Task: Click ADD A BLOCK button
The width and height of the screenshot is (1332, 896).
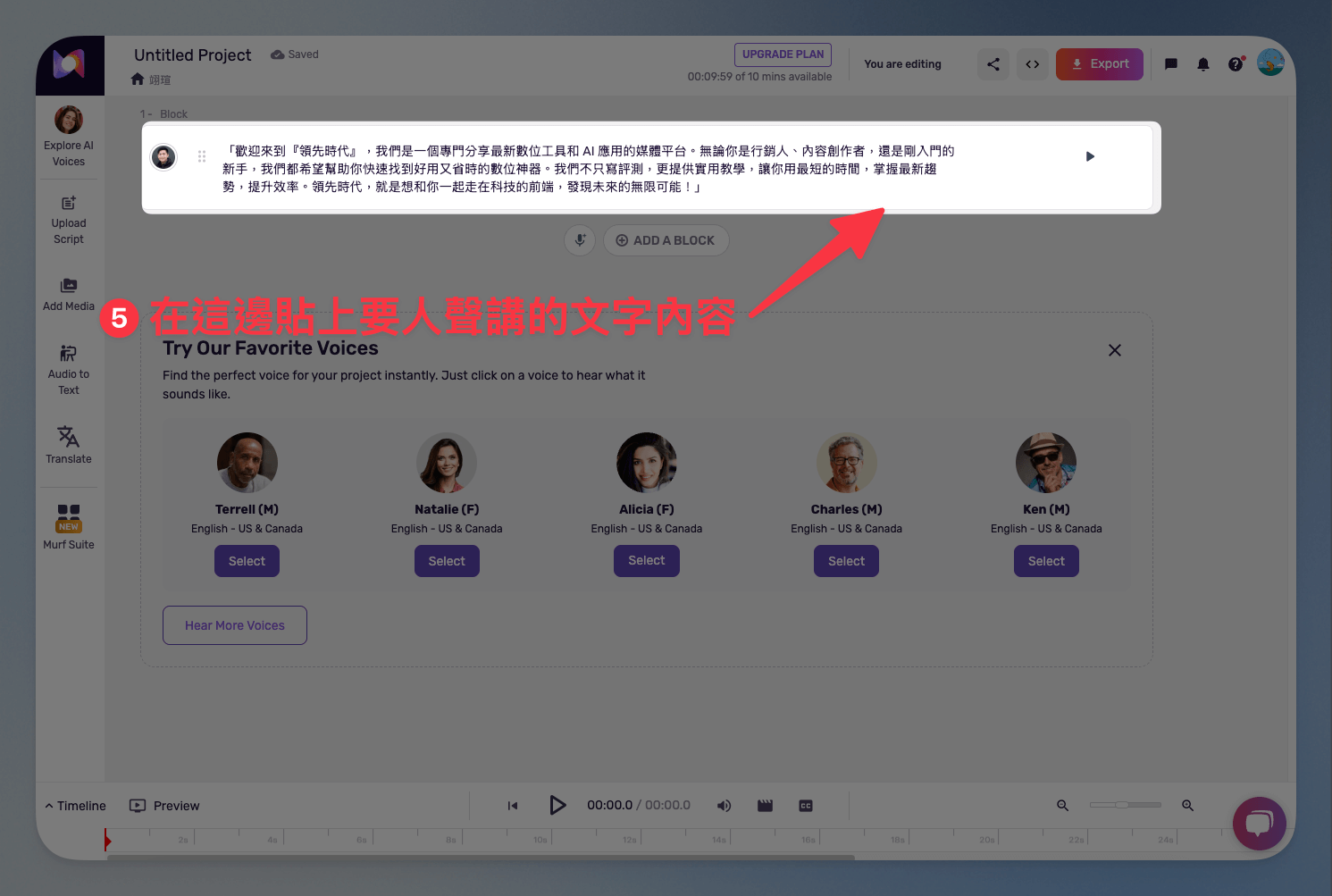Action: coord(666,240)
